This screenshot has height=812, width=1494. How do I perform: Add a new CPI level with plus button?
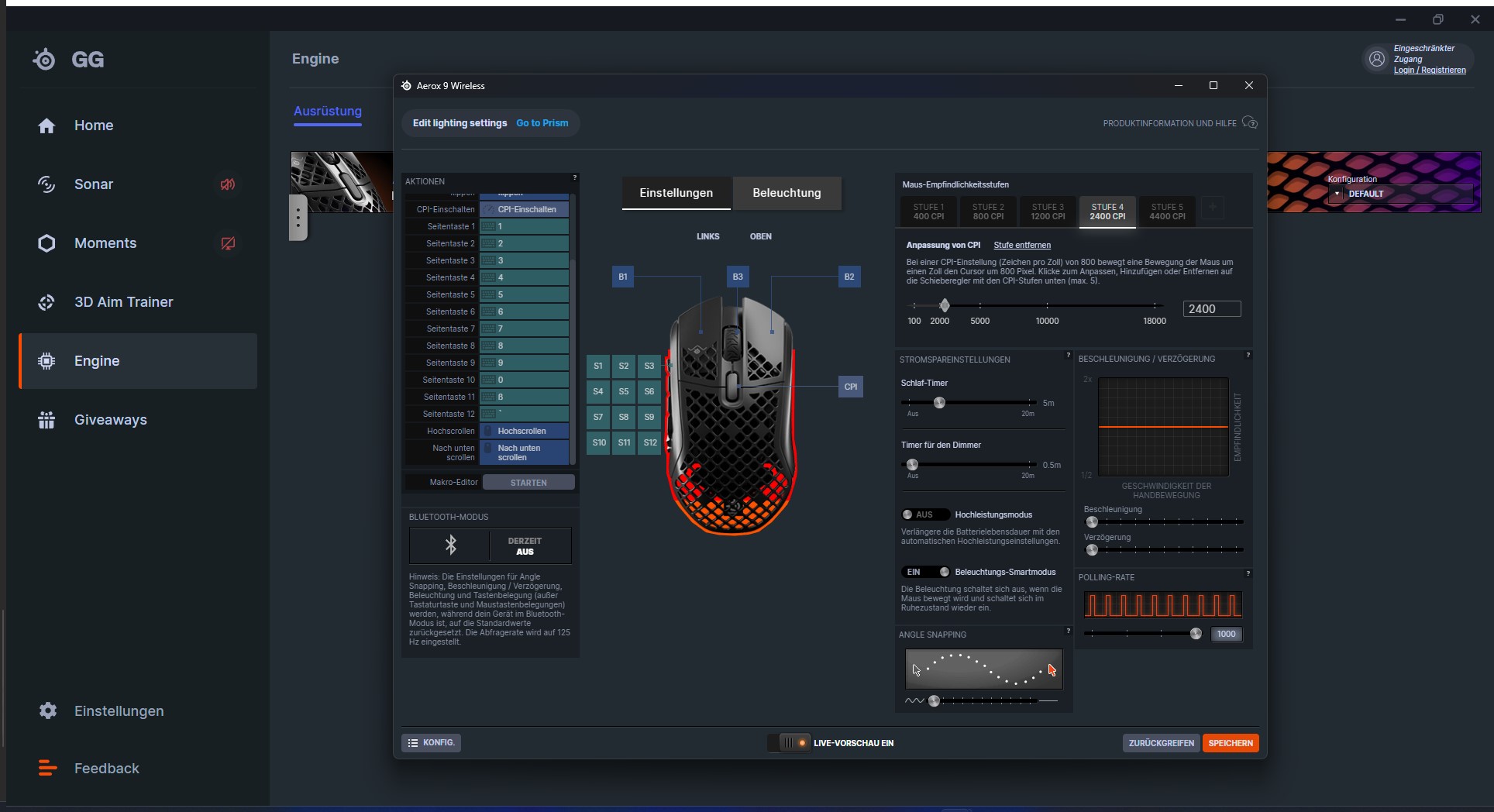[x=1213, y=207]
